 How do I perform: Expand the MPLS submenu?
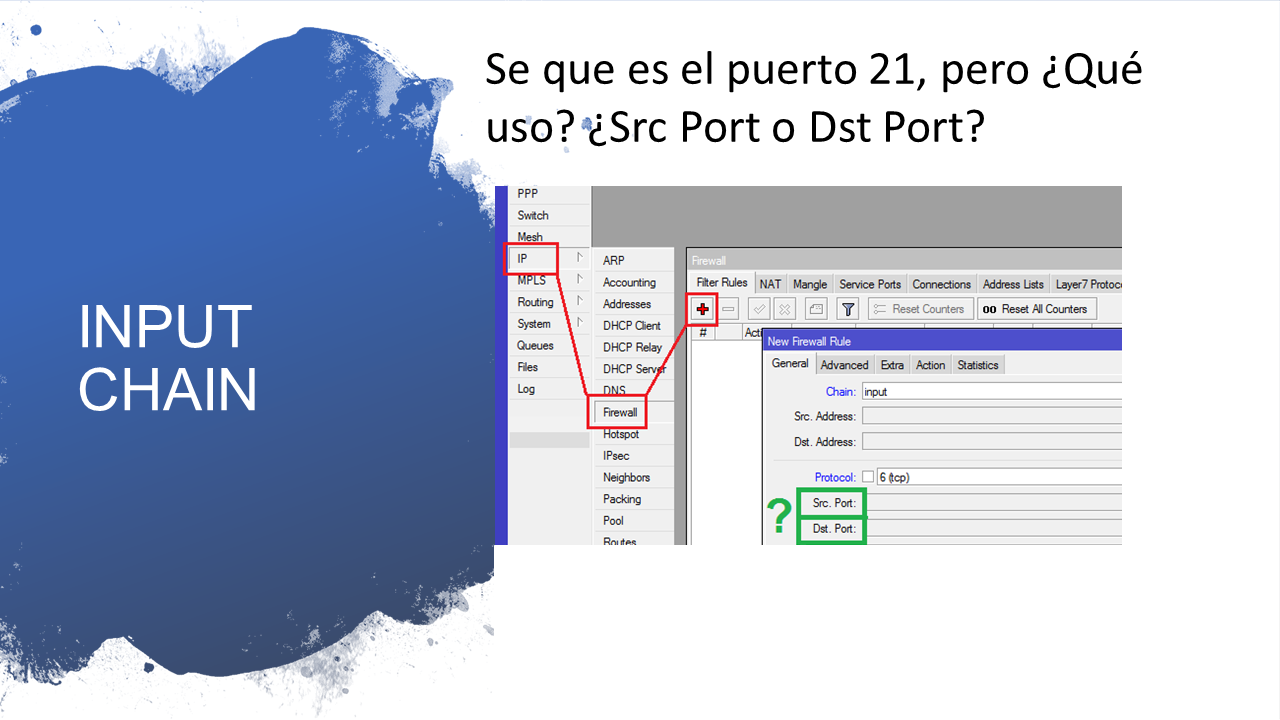[579, 280]
